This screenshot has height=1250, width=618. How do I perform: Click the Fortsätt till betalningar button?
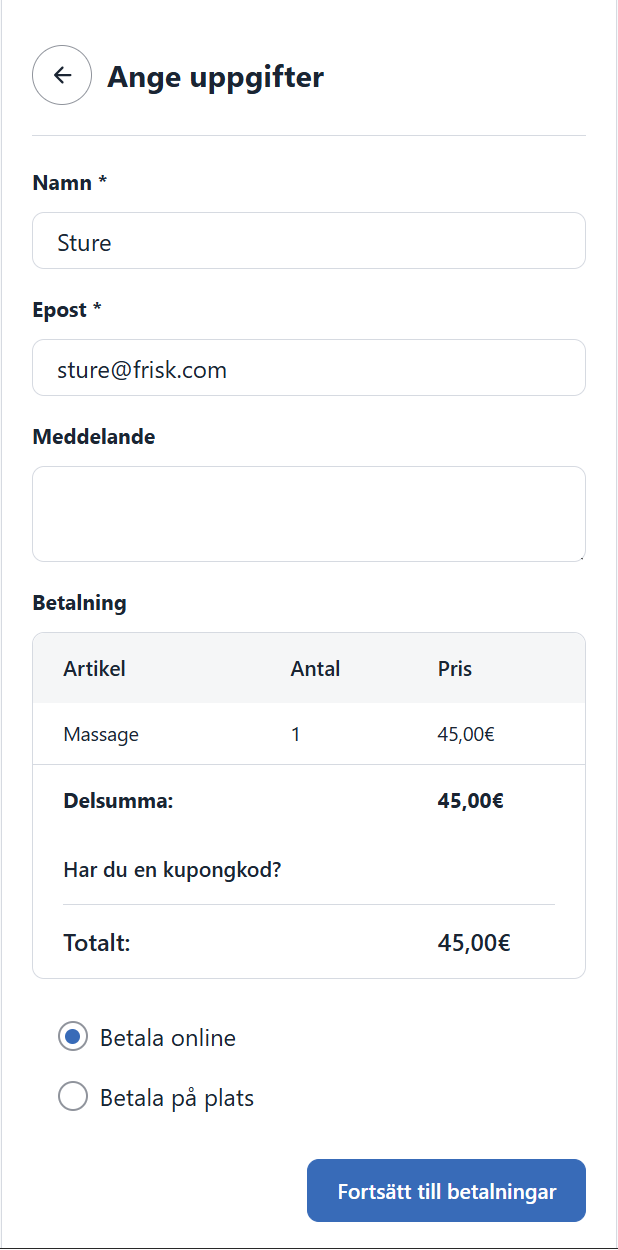(446, 1191)
